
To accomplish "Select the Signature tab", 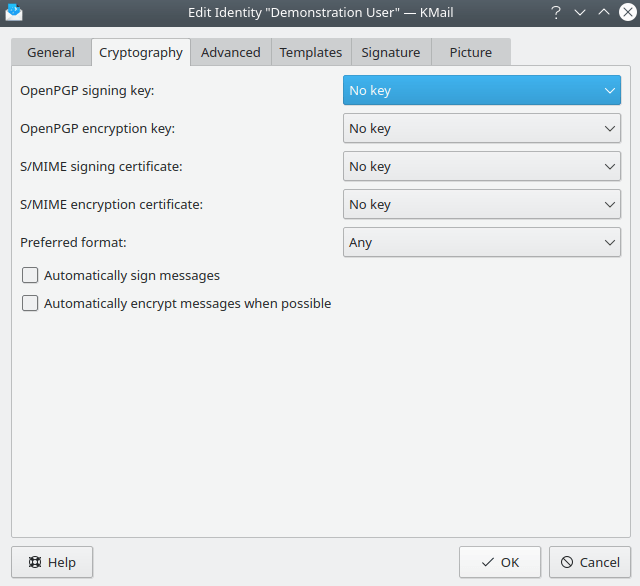I will pos(391,52).
